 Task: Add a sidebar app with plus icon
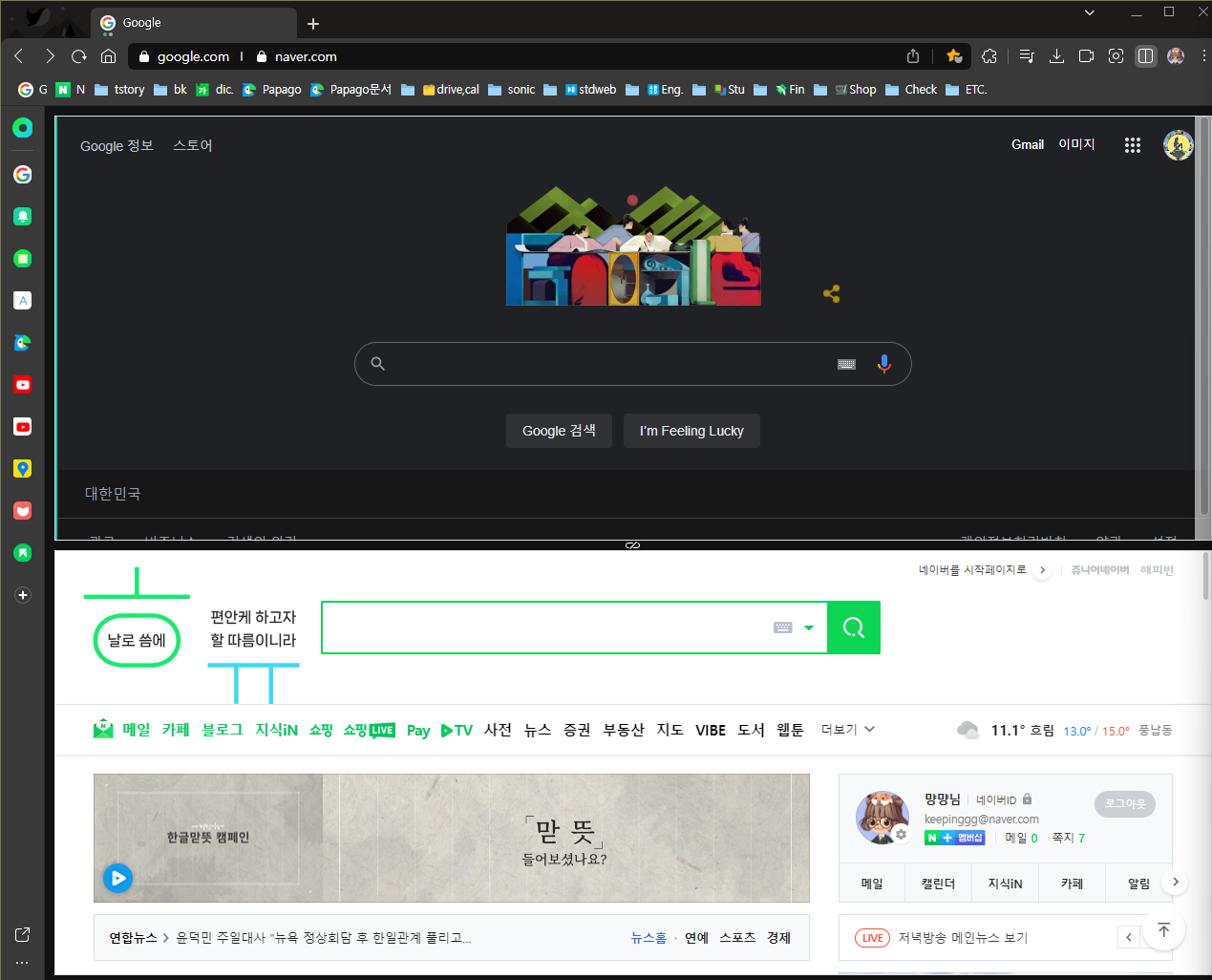pyautogui.click(x=23, y=595)
